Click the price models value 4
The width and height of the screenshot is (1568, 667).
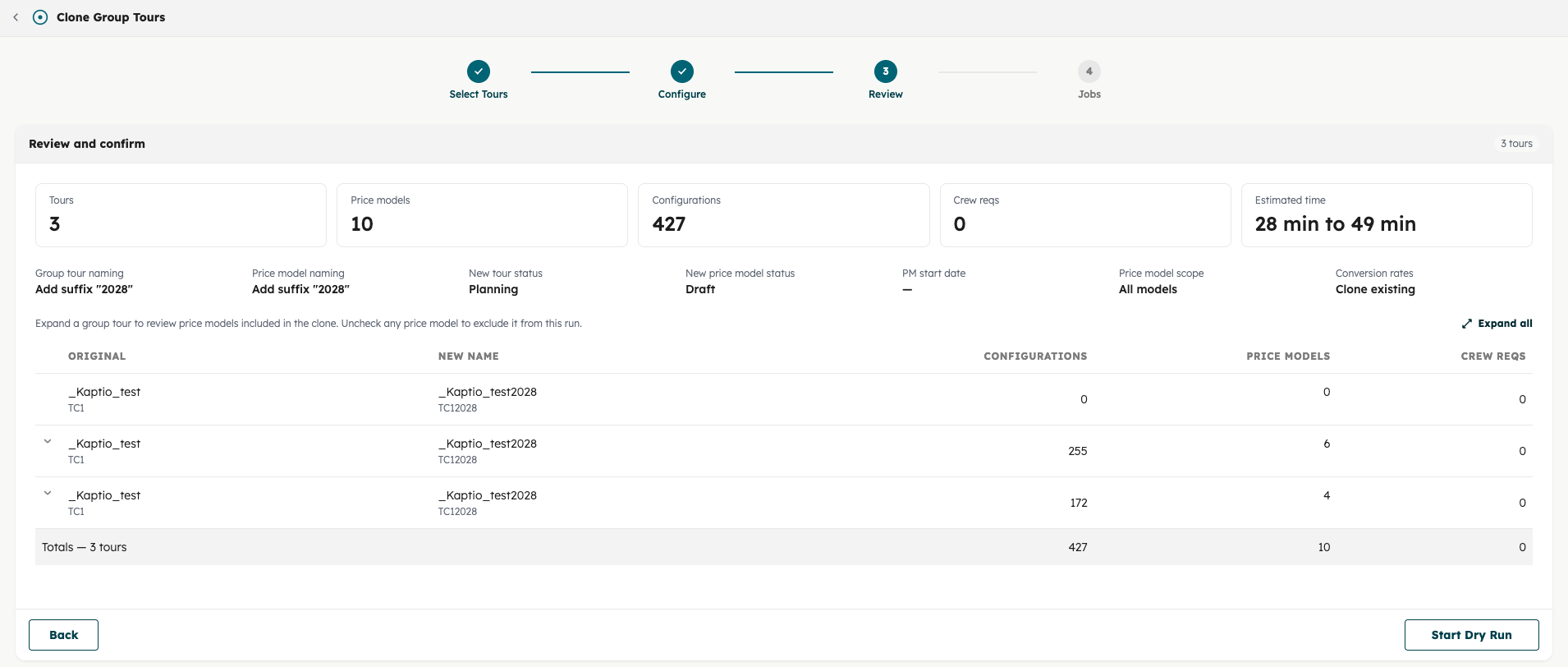pos(1327,495)
